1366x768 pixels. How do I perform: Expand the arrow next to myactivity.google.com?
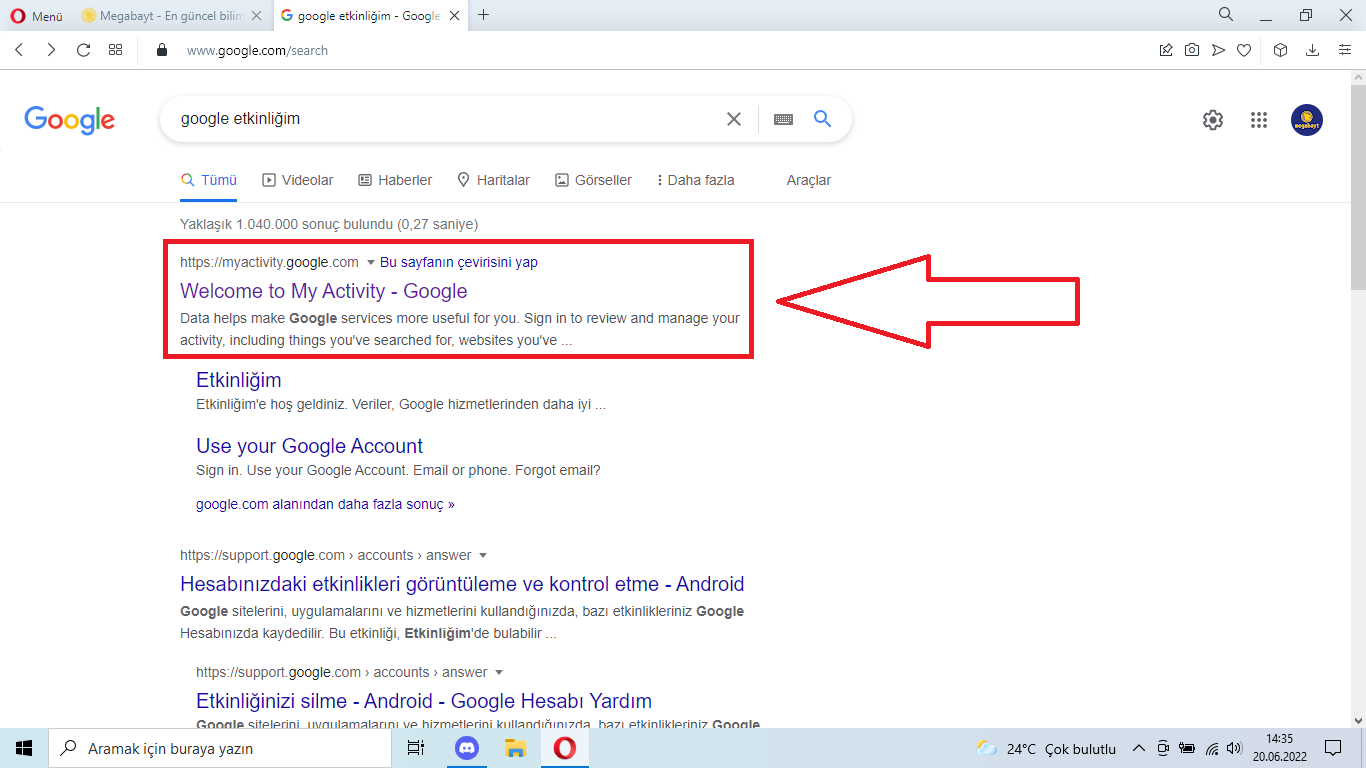click(x=369, y=262)
